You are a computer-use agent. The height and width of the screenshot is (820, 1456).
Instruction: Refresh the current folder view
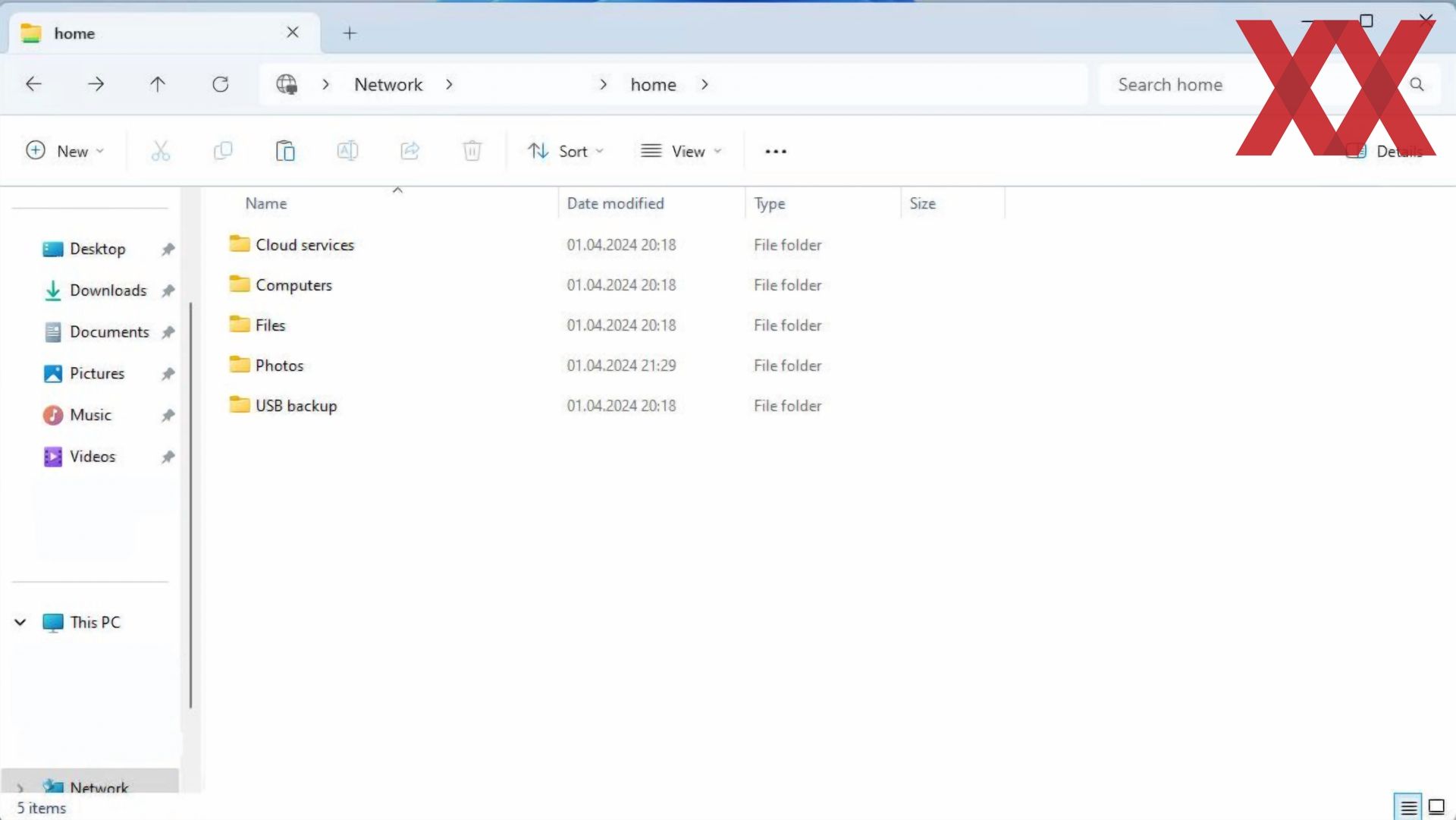[220, 84]
